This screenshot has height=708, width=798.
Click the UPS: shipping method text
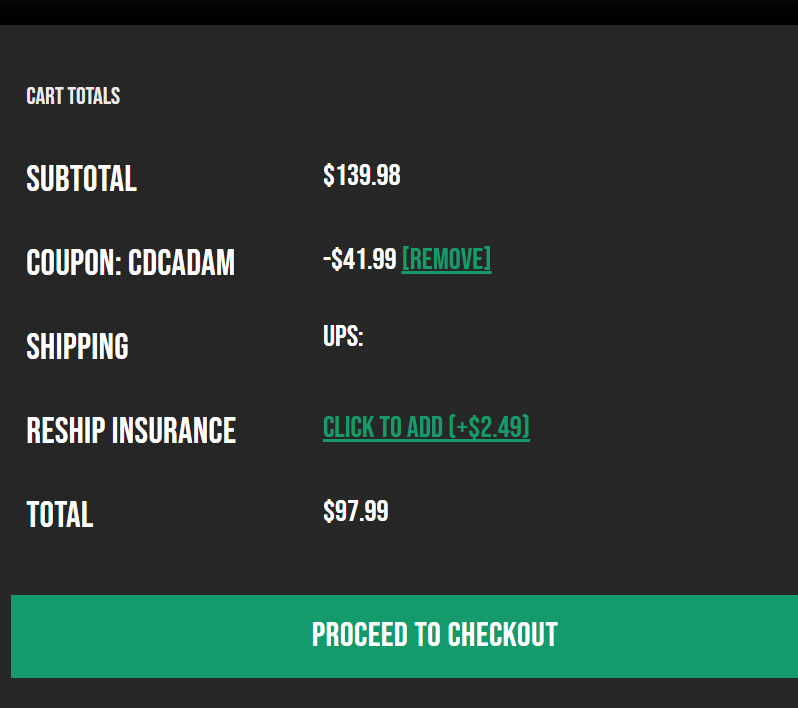coord(343,337)
